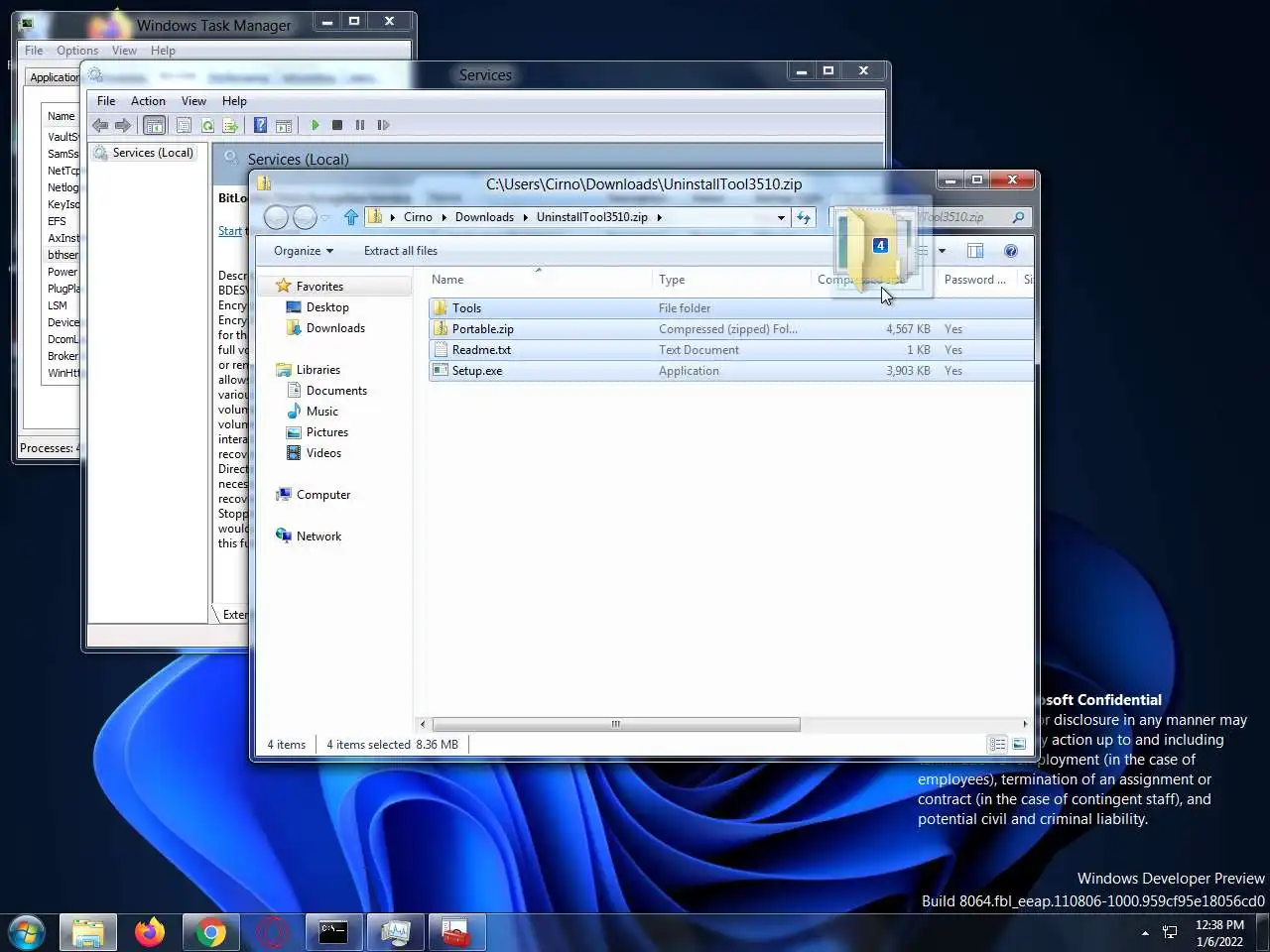The height and width of the screenshot is (952, 1270).
Task: Open Explorer help button
Action: pyautogui.click(x=1011, y=251)
